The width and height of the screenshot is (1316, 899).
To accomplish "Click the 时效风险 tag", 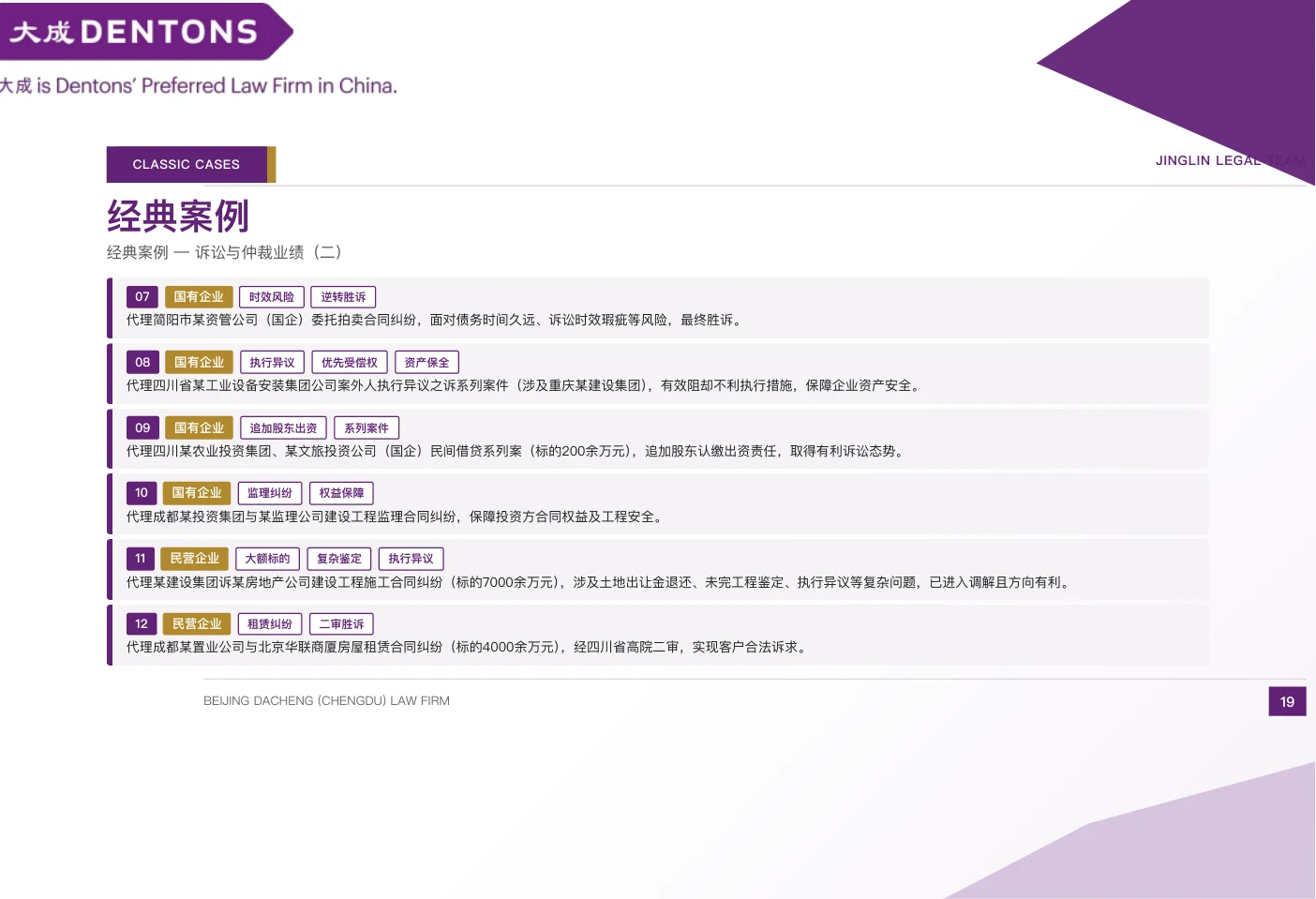I will pyautogui.click(x=272, y=297).
